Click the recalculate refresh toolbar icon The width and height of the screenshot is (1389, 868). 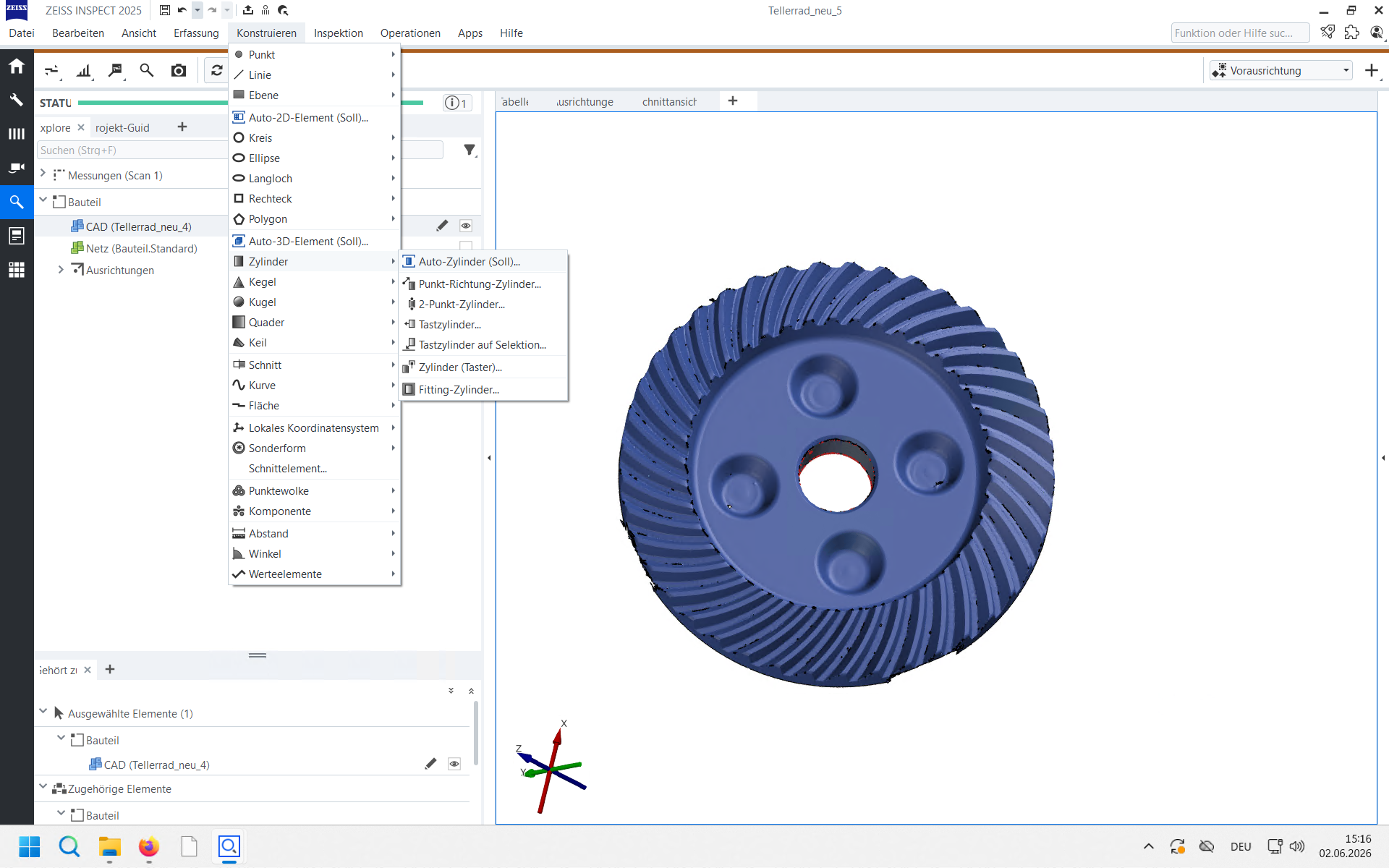216,71
